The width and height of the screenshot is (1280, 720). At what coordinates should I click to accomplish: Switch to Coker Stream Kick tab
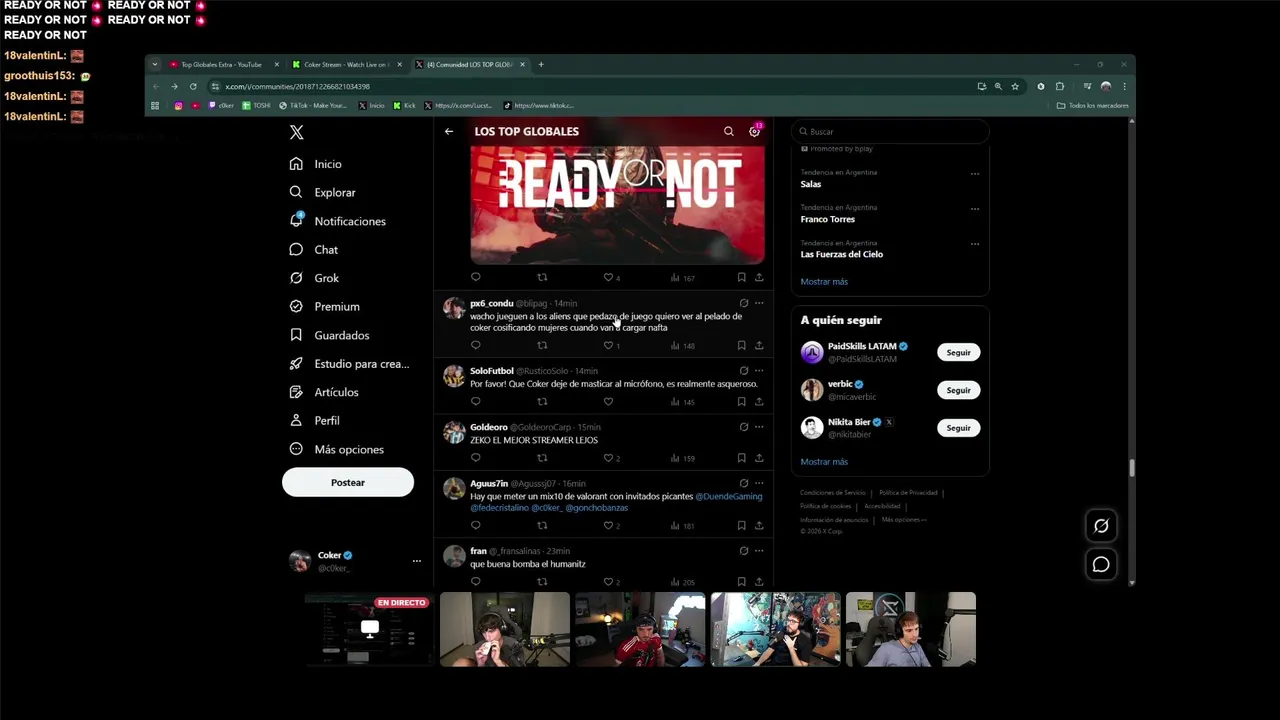click(x=346, y=64)
